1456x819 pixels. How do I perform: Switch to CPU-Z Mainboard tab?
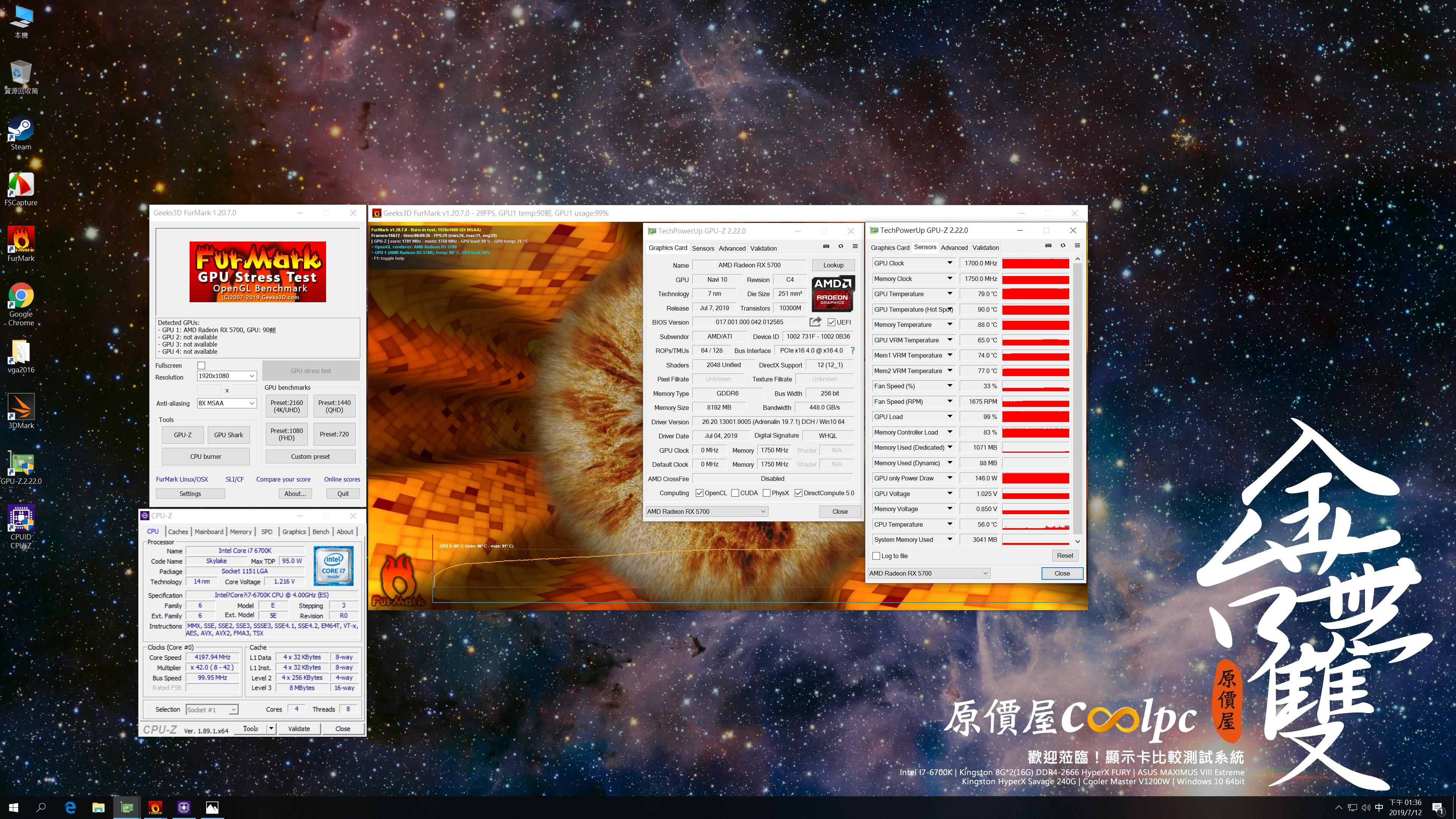[x=209, y=531]
